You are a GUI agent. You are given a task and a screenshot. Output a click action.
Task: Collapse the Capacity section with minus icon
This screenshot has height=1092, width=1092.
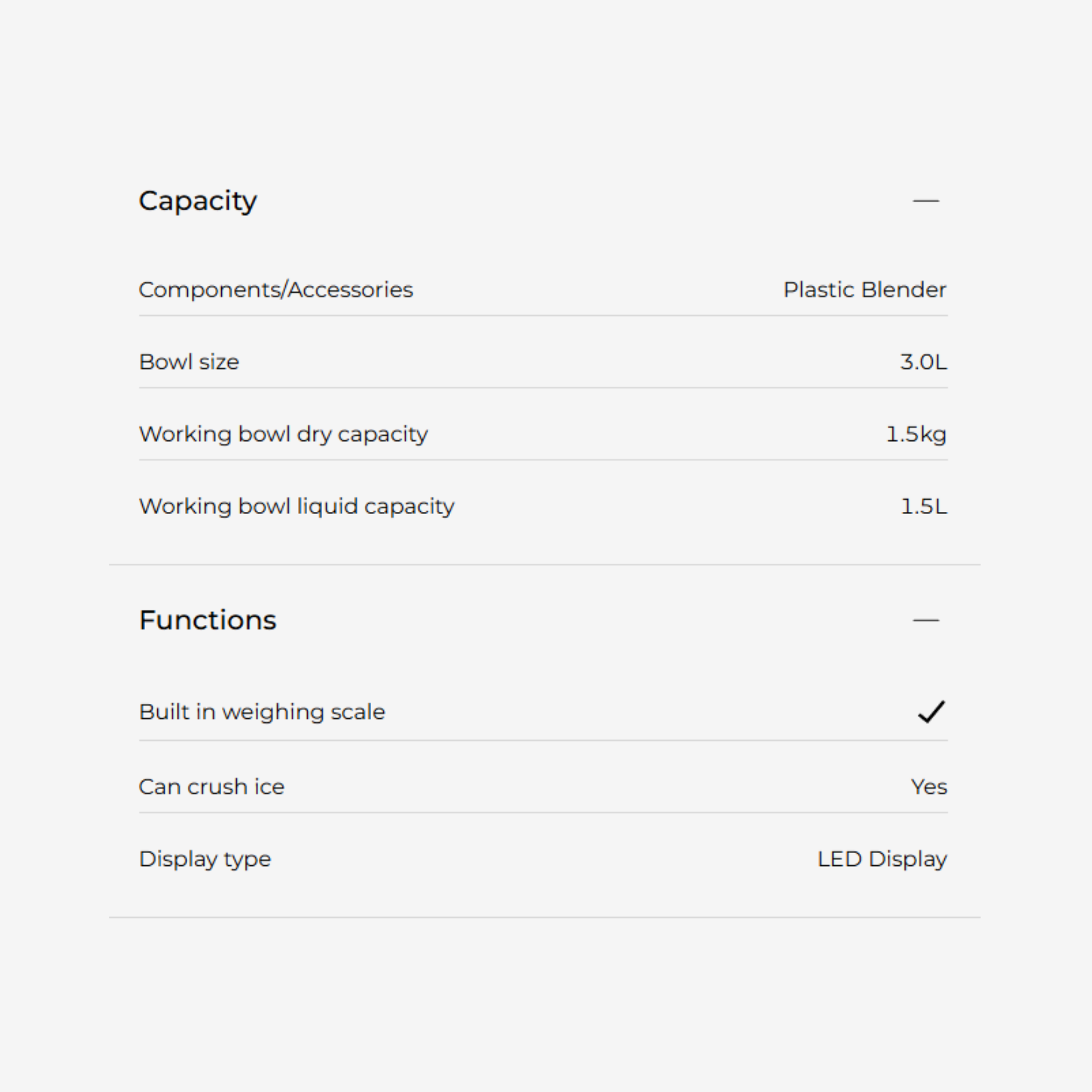click(925, 200)
